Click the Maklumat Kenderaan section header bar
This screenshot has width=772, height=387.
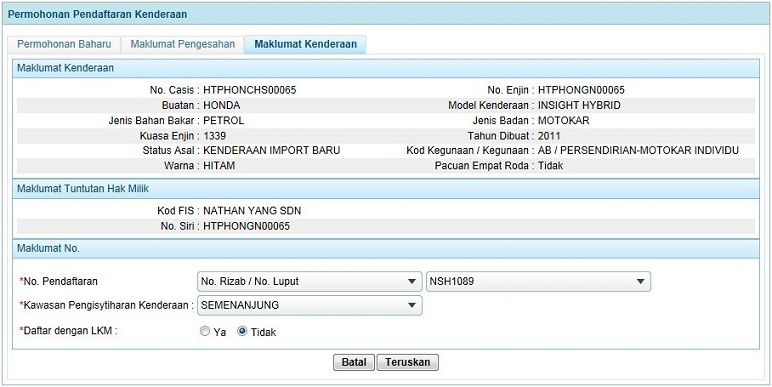coord(386,68)
